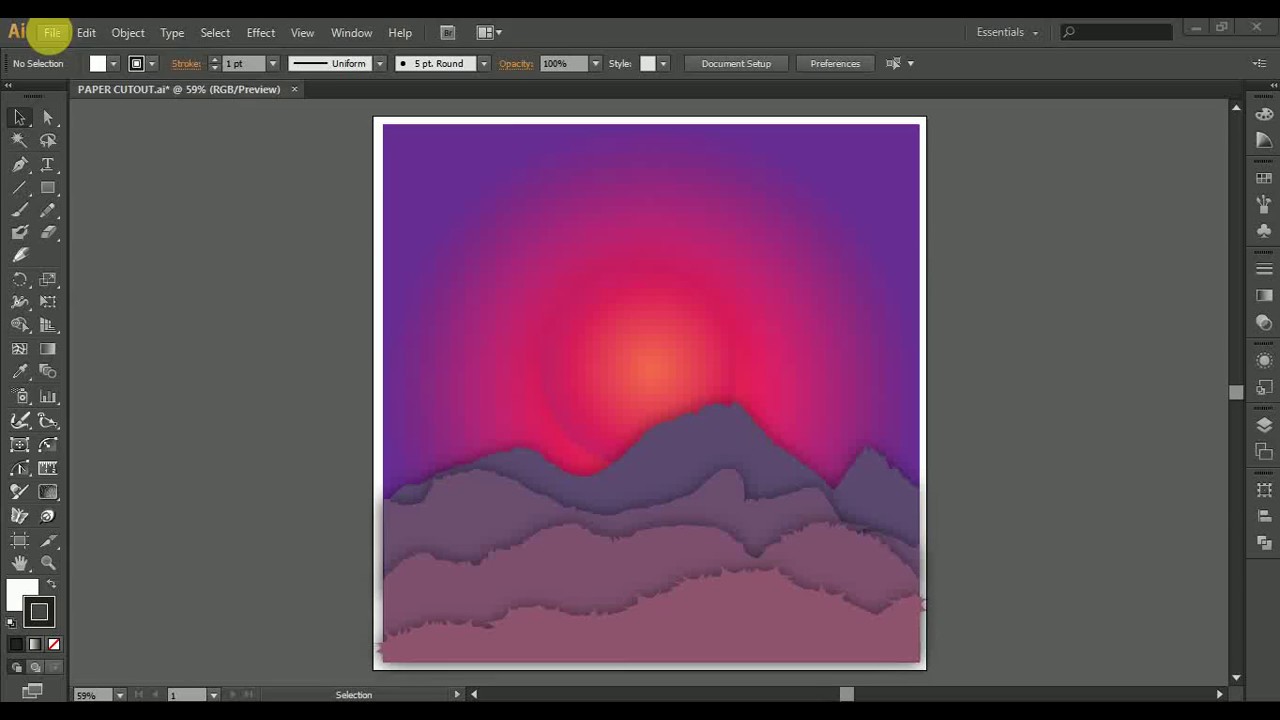1280x720 pixels.
Task: Open the Opacity panel link
Action: coord(516,64)
